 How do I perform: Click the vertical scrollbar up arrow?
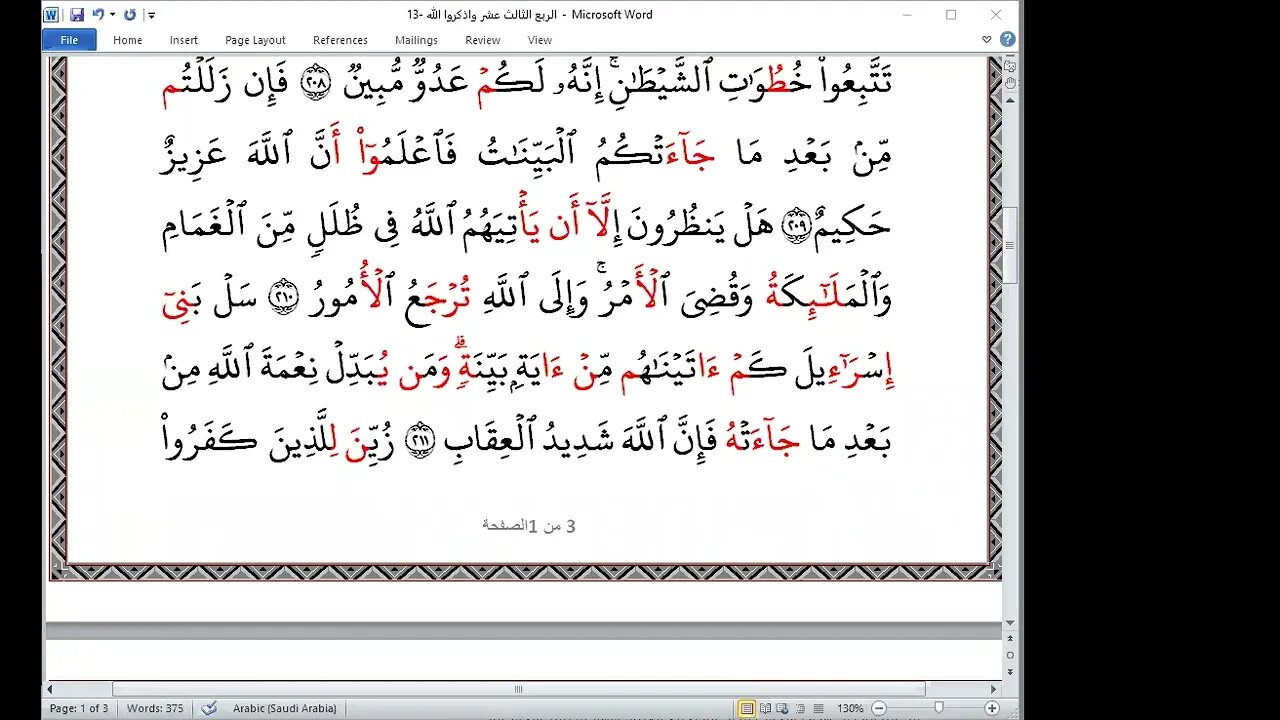click(x=1010, y=99)
